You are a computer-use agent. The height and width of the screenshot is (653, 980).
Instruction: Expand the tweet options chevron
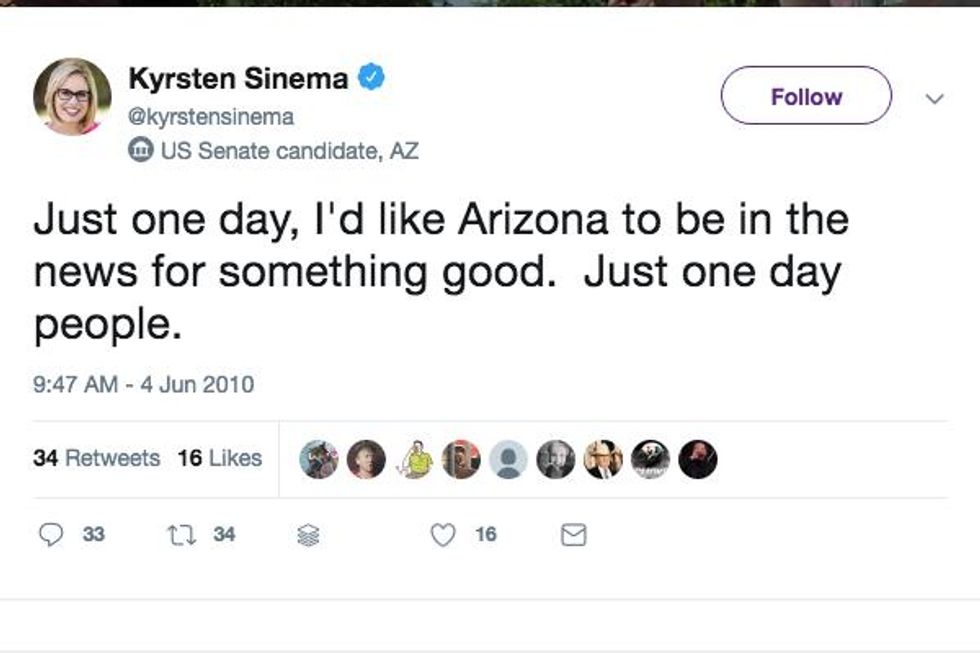tap(935, 98)
